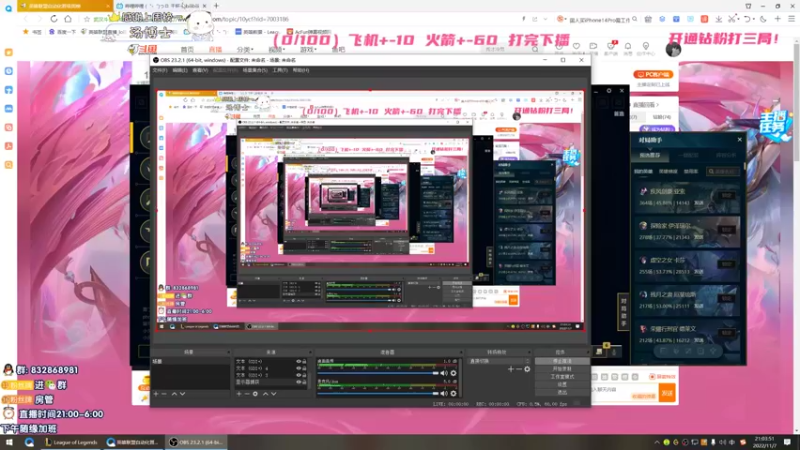
Task: Toggle visibility of third 文本 (GDI+) source
Action: [x=298, y=375]
